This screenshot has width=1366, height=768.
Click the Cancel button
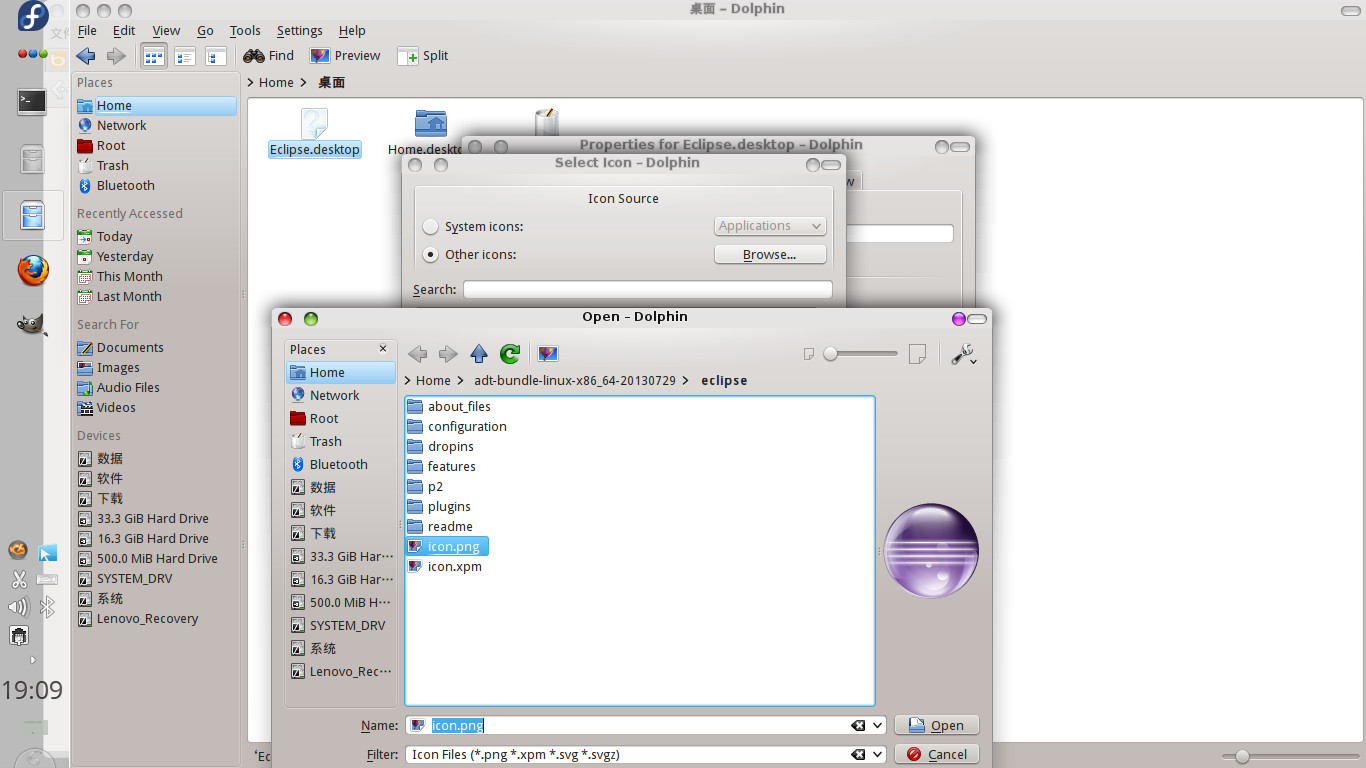(x=937, y=754)
